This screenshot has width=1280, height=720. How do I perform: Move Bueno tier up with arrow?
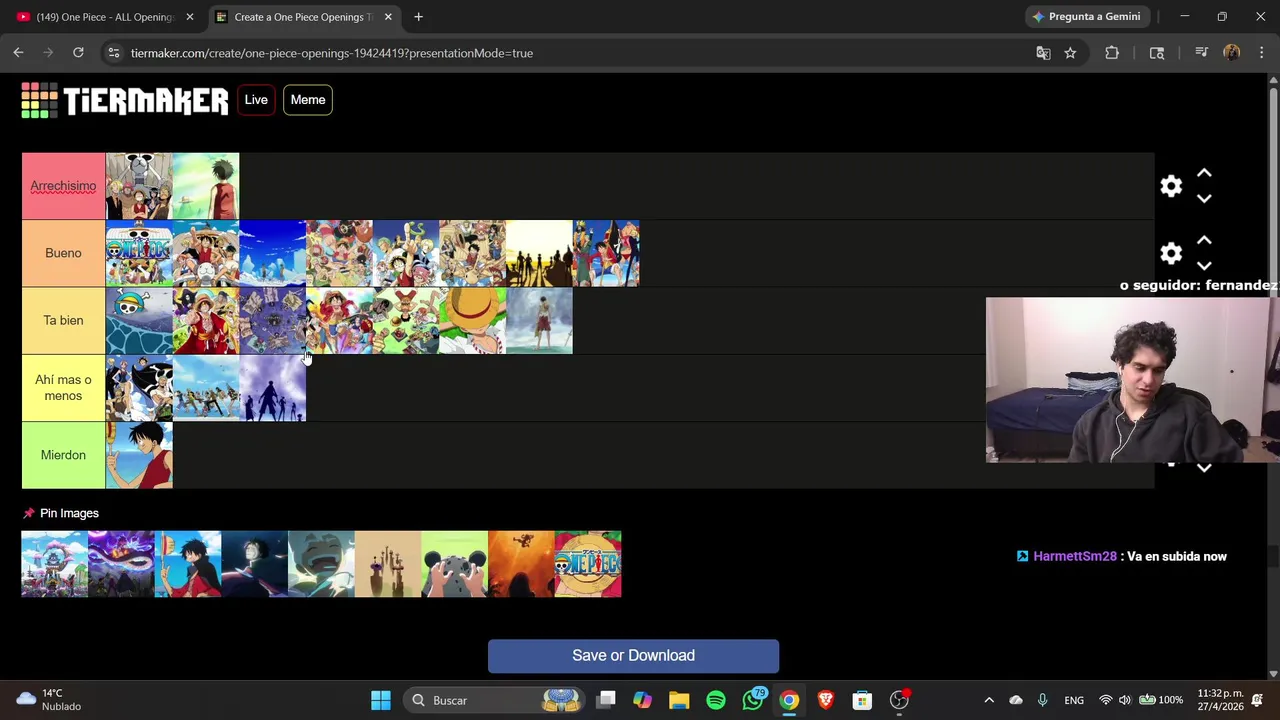click(1204, 241)
